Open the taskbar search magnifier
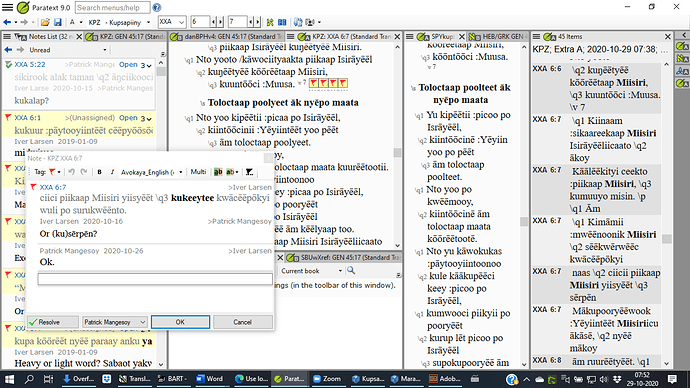690x388 pixels. tap(29, 379)
